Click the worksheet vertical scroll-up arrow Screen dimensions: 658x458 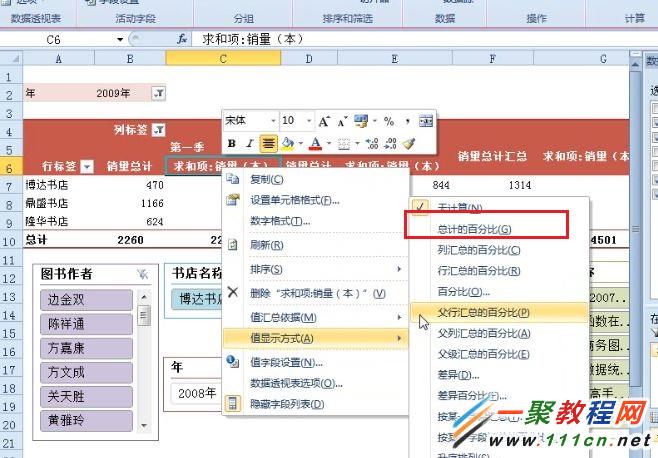pyautogui.click(x=635, y=64)
